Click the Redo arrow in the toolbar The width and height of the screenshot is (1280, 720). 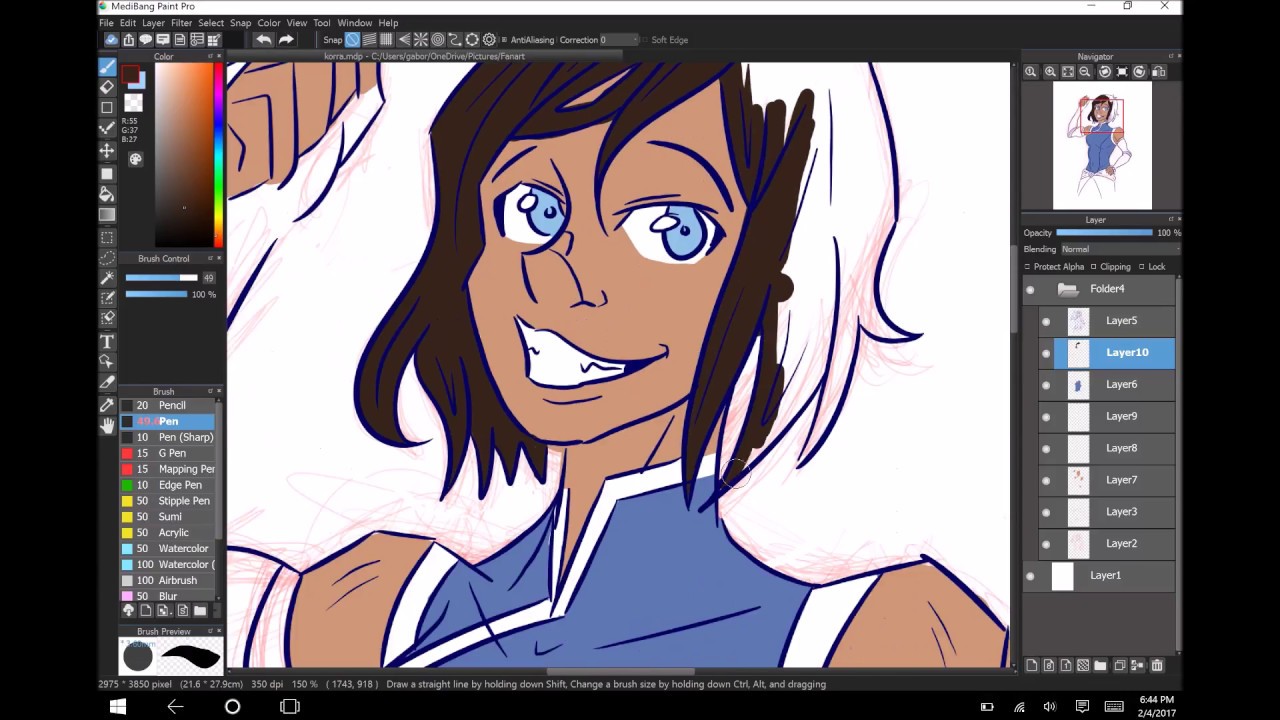click(286, 40)
